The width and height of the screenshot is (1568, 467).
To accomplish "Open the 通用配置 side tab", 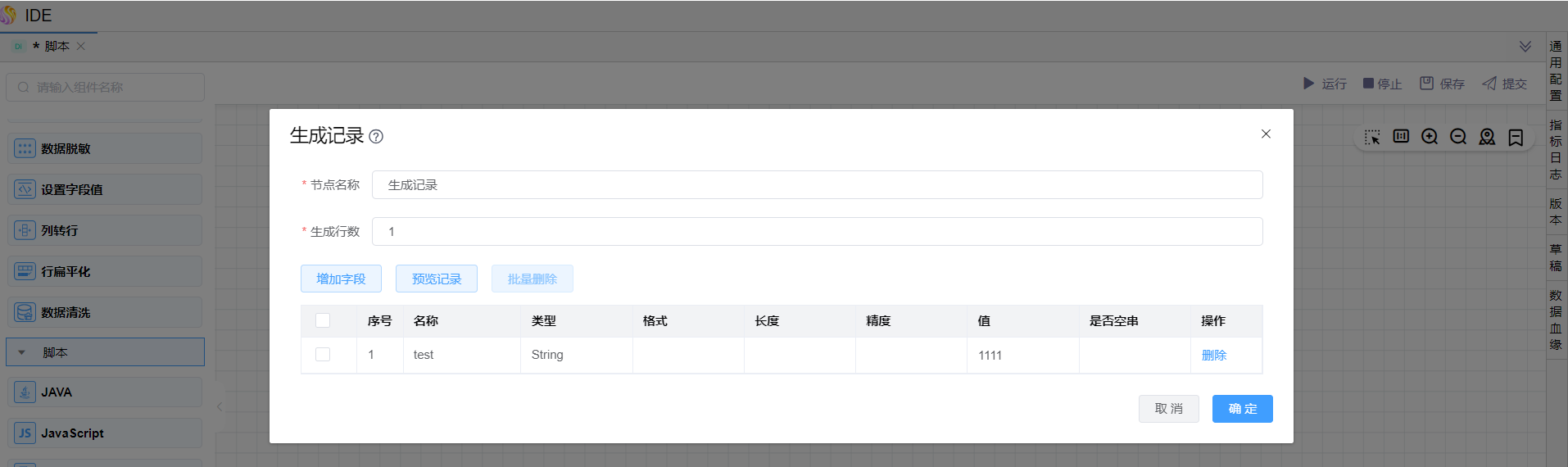I will tap(1556, 70).
